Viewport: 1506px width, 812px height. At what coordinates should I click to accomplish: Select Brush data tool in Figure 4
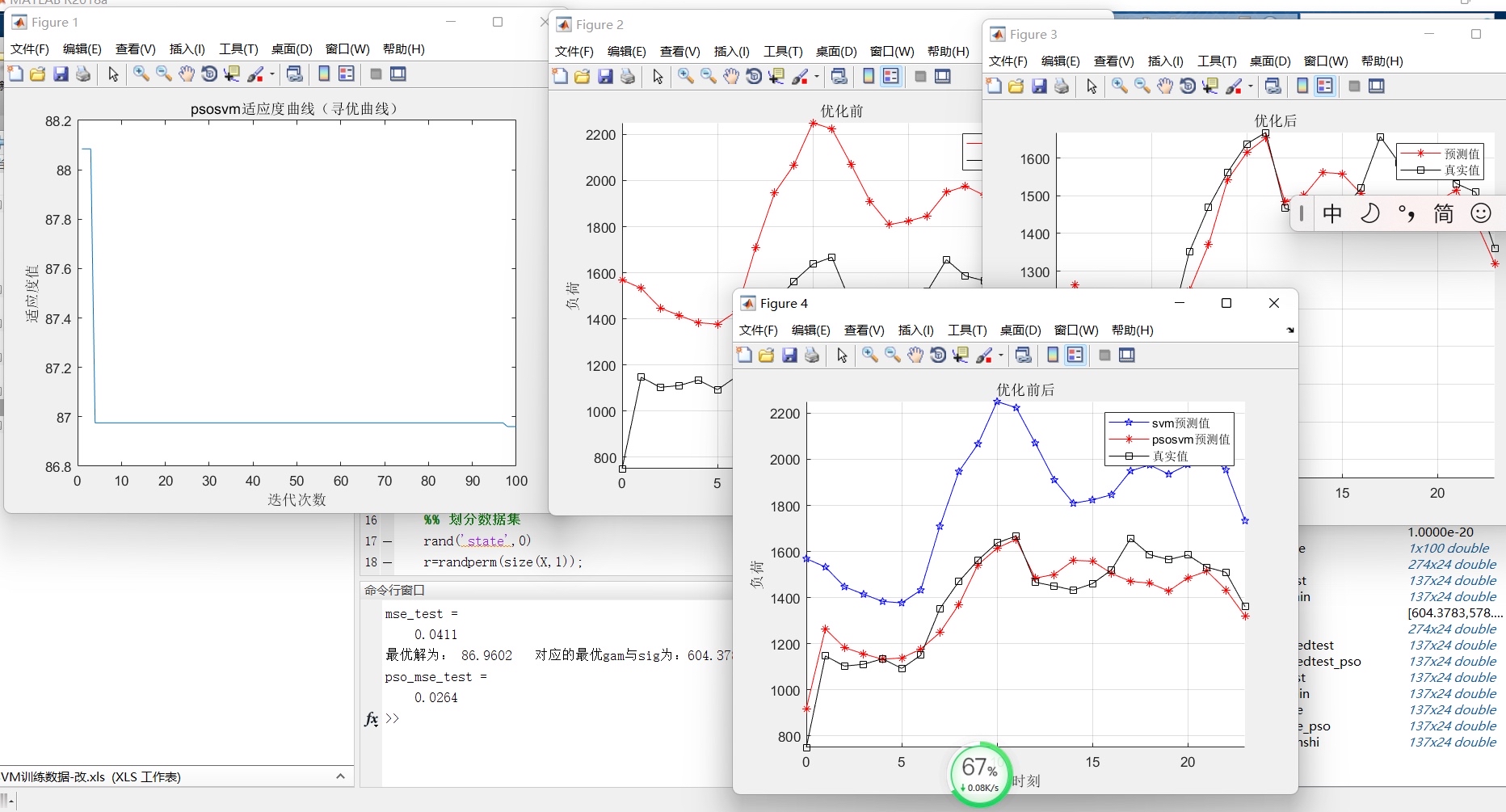point(985,356)
